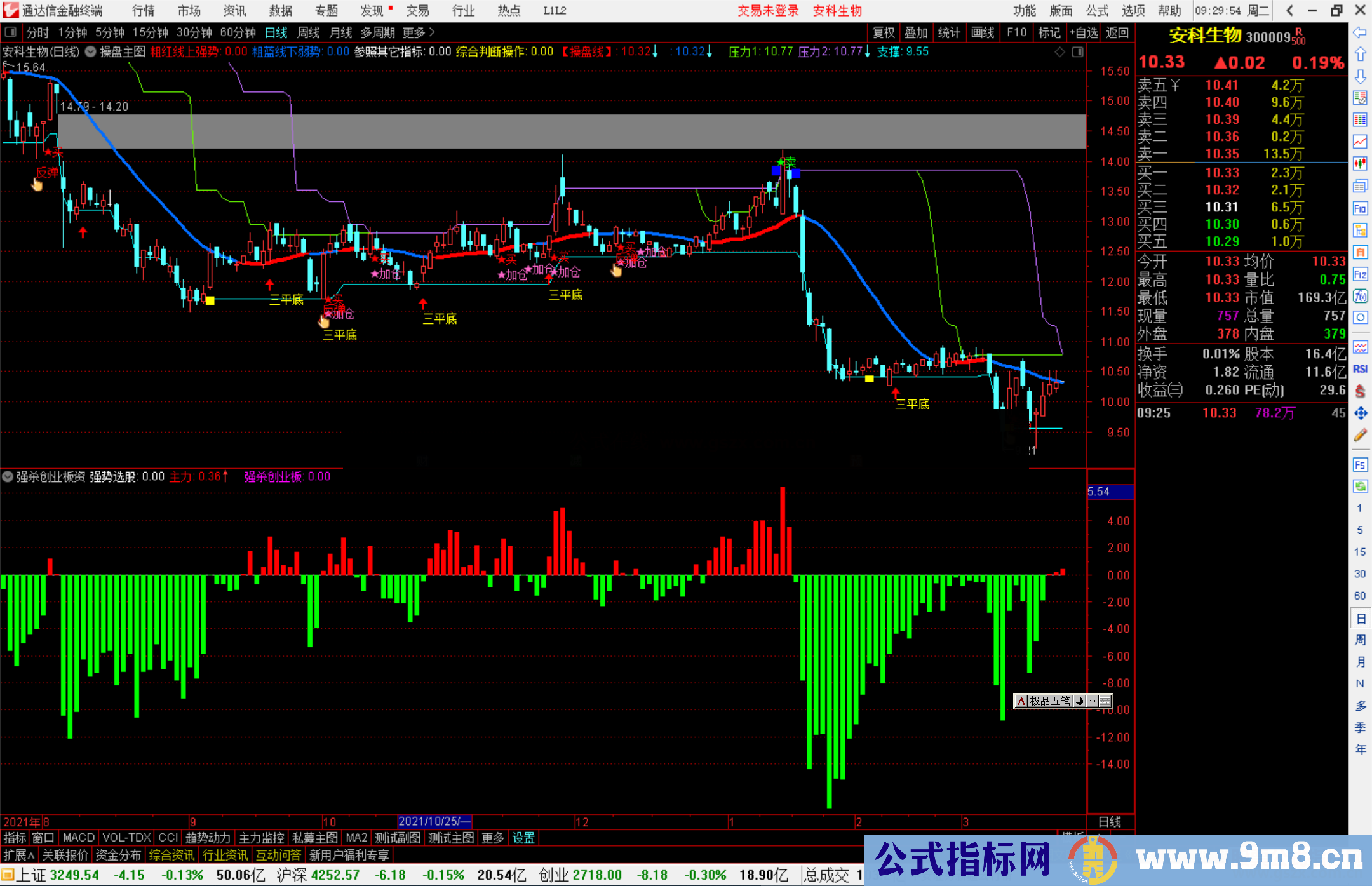
Task: Switch to the MACD indicator tab
Action: click(78, 838)
